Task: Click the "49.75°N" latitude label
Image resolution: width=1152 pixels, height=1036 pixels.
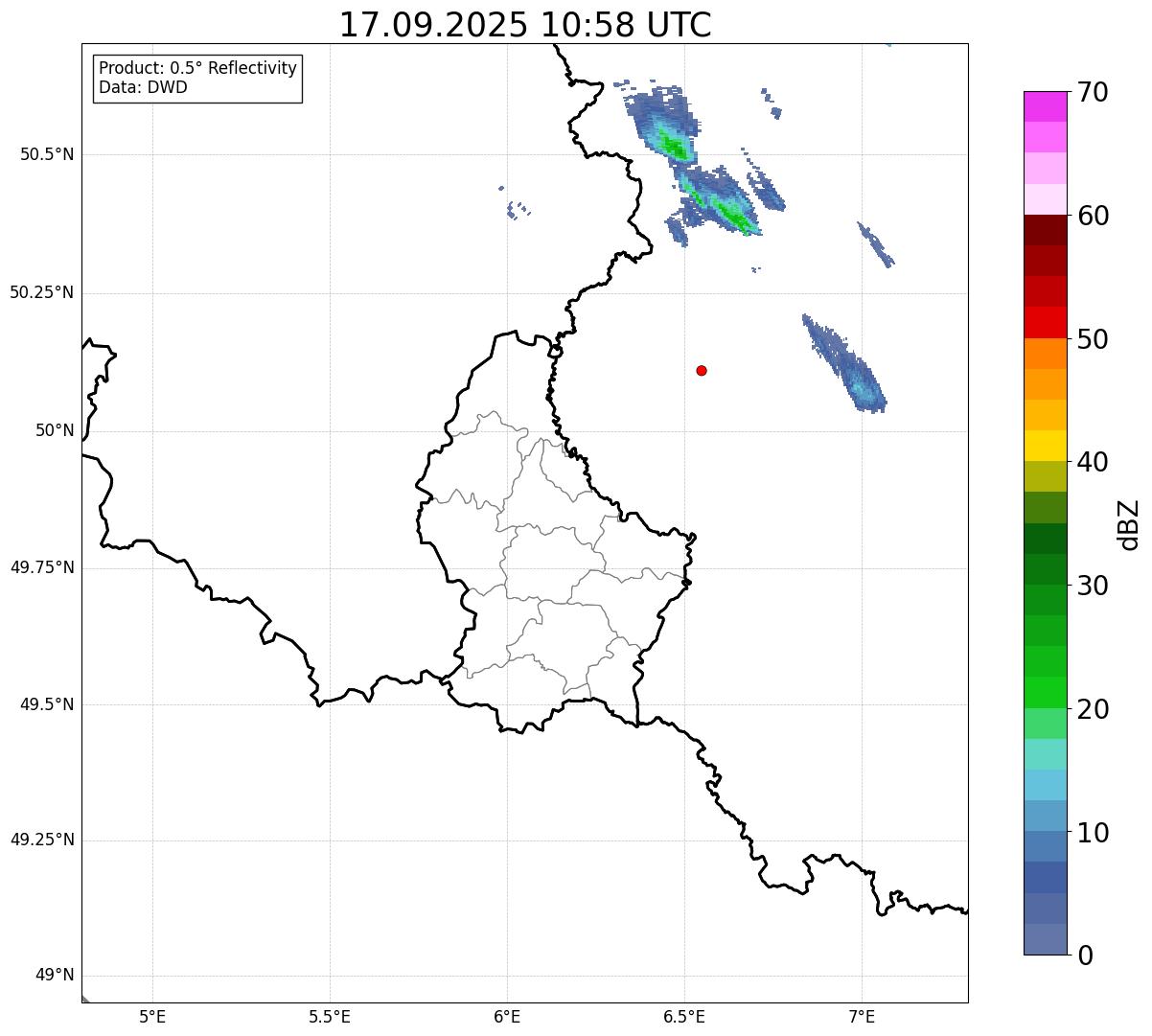Action: coord(42,567)
